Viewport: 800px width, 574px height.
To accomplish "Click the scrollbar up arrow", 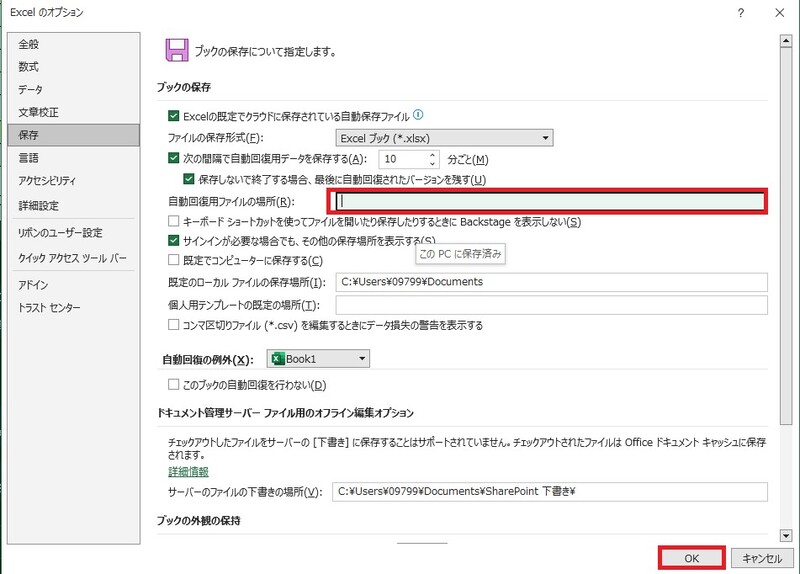I will tap(786, 41).
